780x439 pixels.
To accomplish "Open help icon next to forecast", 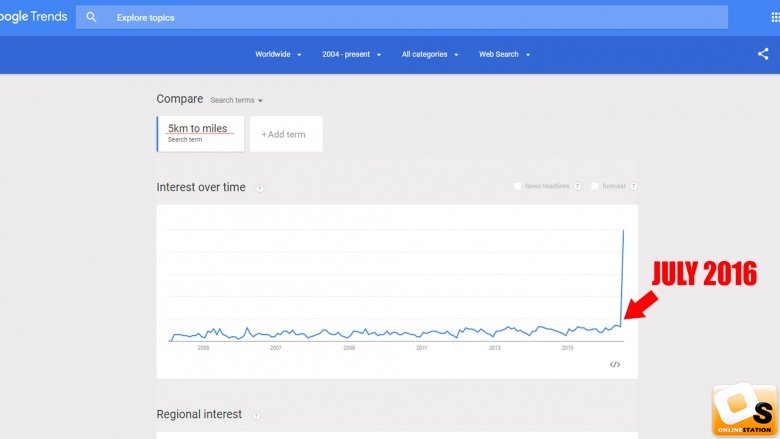I will coord(634,186).
